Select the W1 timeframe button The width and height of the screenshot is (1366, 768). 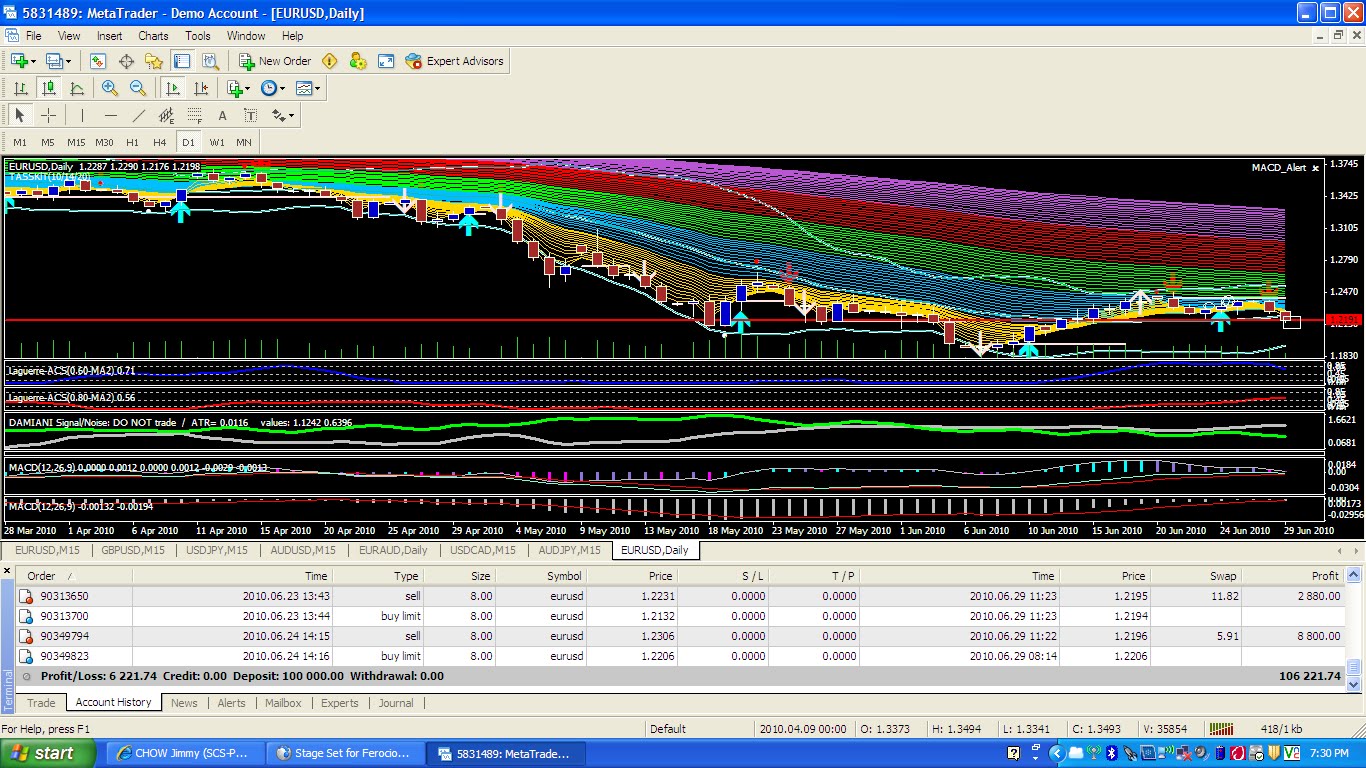click(x=217, y=142)
